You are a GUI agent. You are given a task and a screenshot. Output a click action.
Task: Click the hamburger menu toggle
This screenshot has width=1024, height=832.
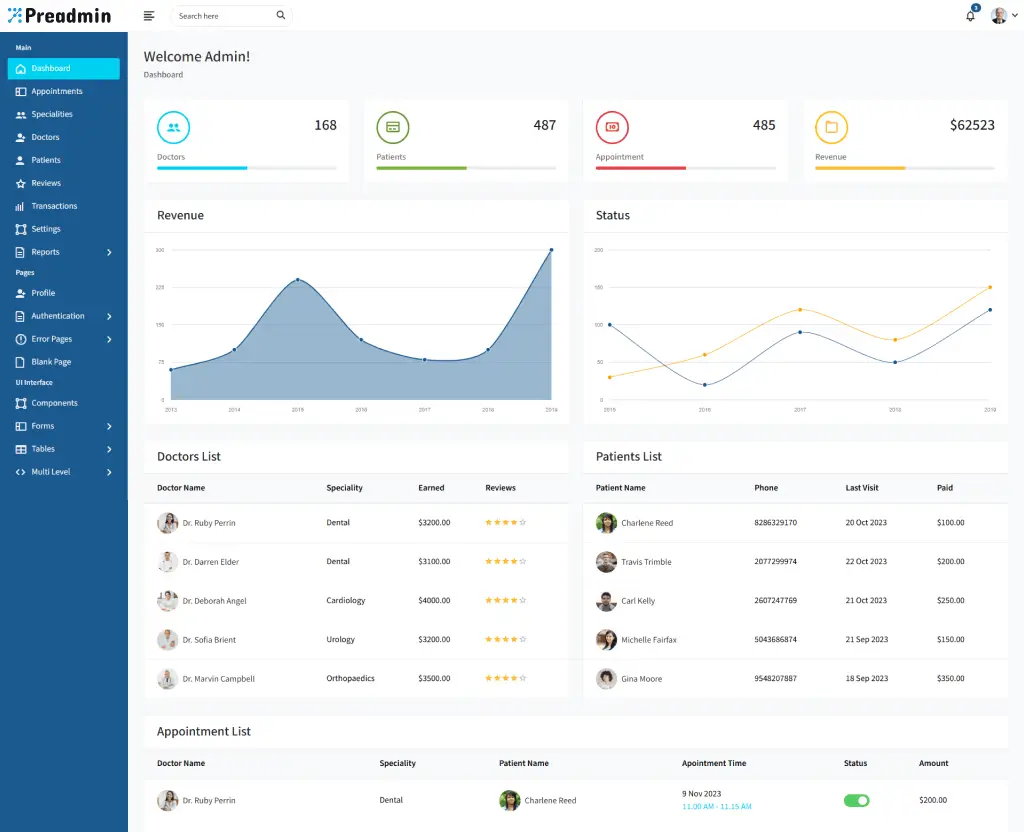click(149, 16)
